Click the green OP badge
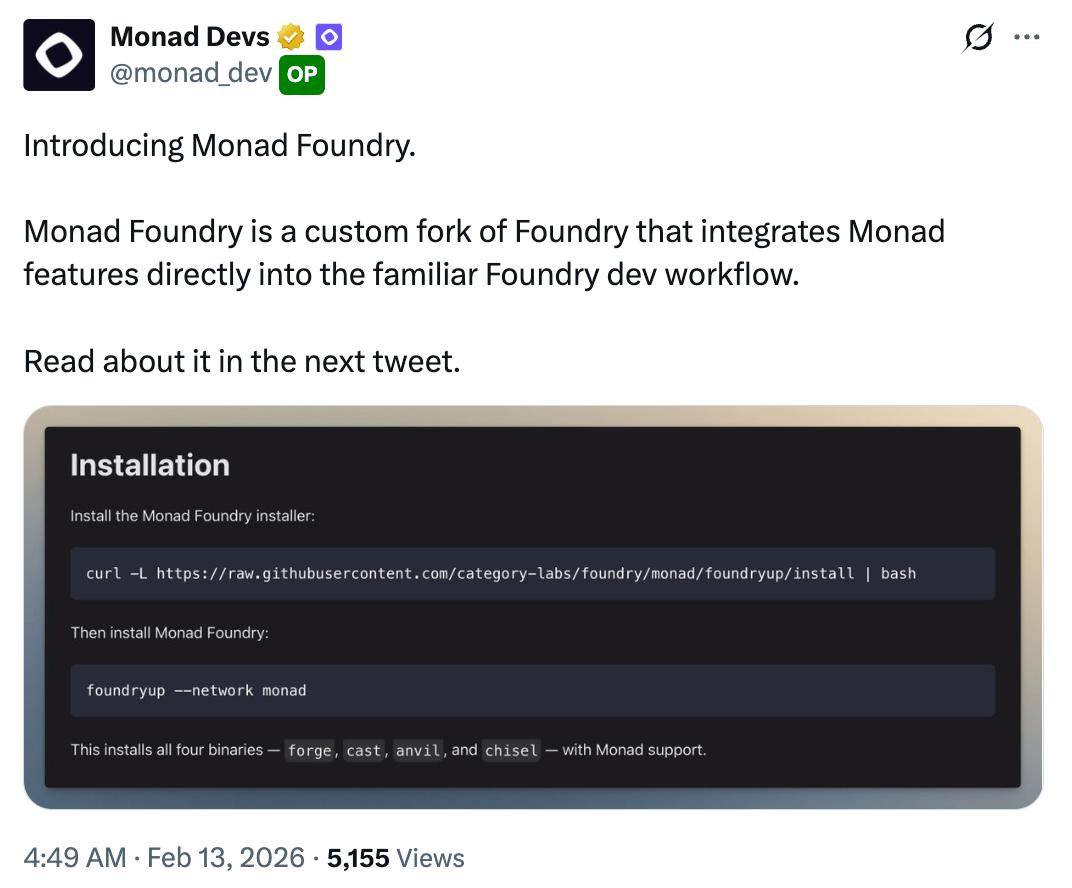This screenshot has width=1072, height=888. point(302,74)
